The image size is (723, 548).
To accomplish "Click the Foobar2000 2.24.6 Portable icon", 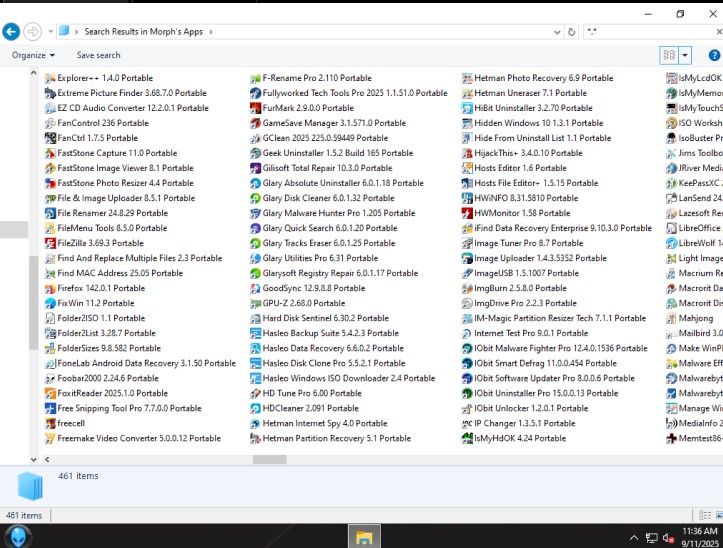I will click(50, 378).
